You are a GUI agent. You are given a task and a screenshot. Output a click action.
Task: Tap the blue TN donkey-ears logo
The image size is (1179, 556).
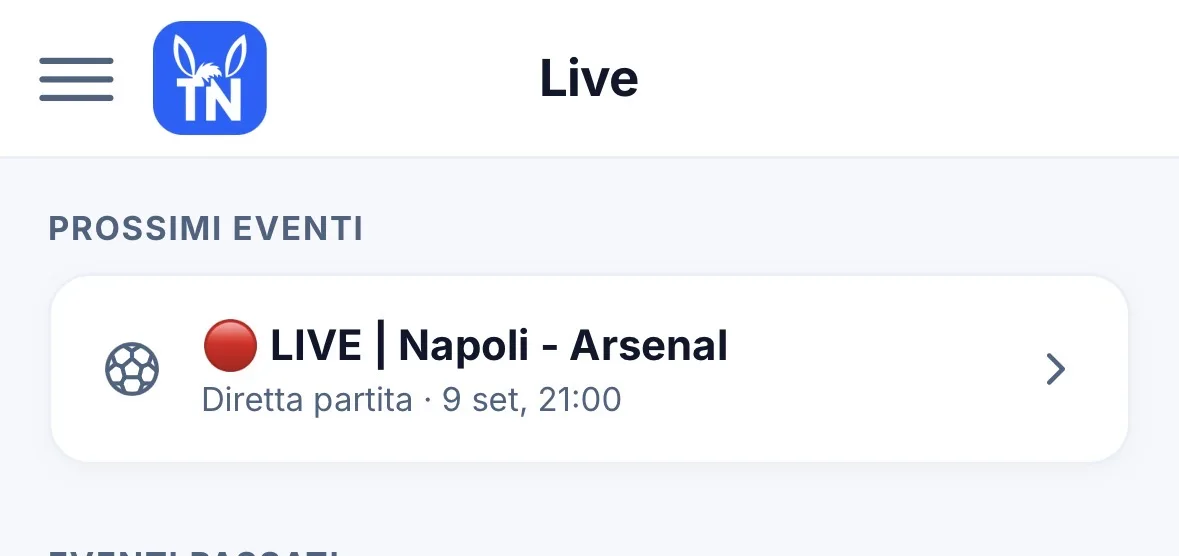210,78
